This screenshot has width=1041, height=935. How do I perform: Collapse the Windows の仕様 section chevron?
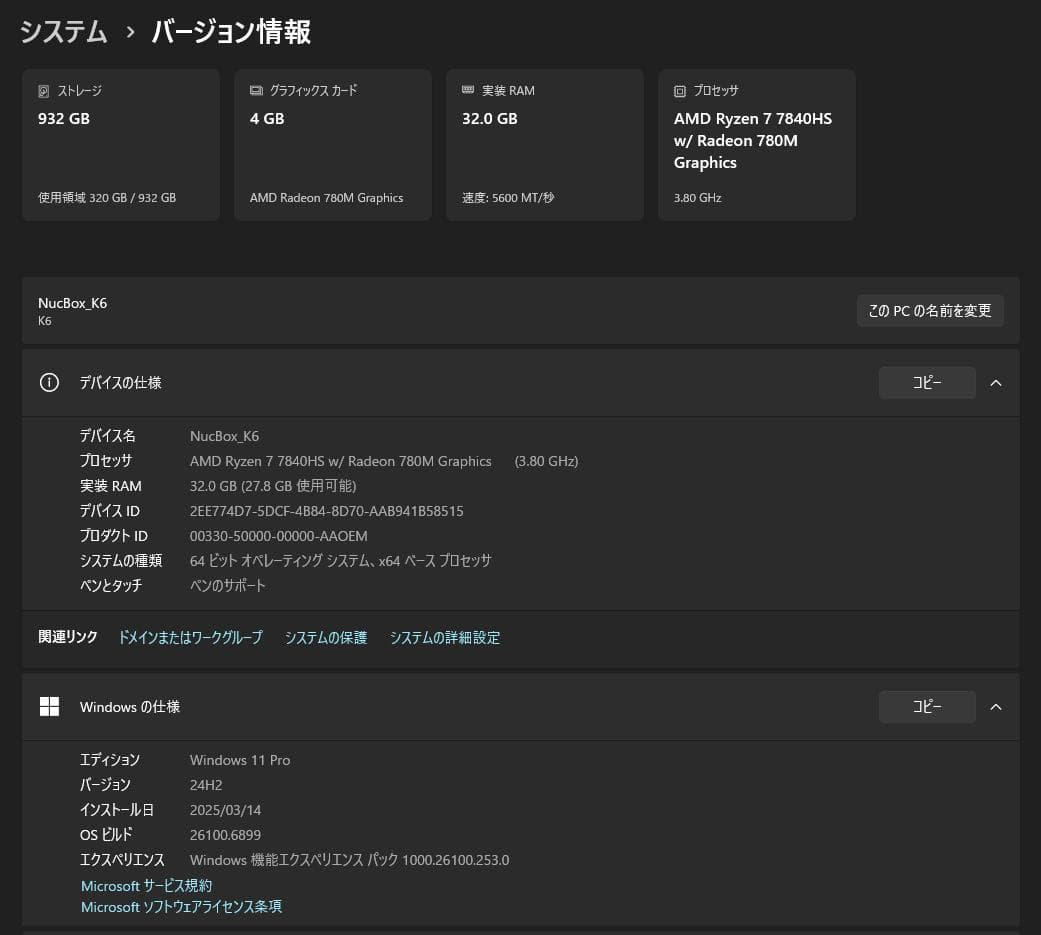click(995, 706)
